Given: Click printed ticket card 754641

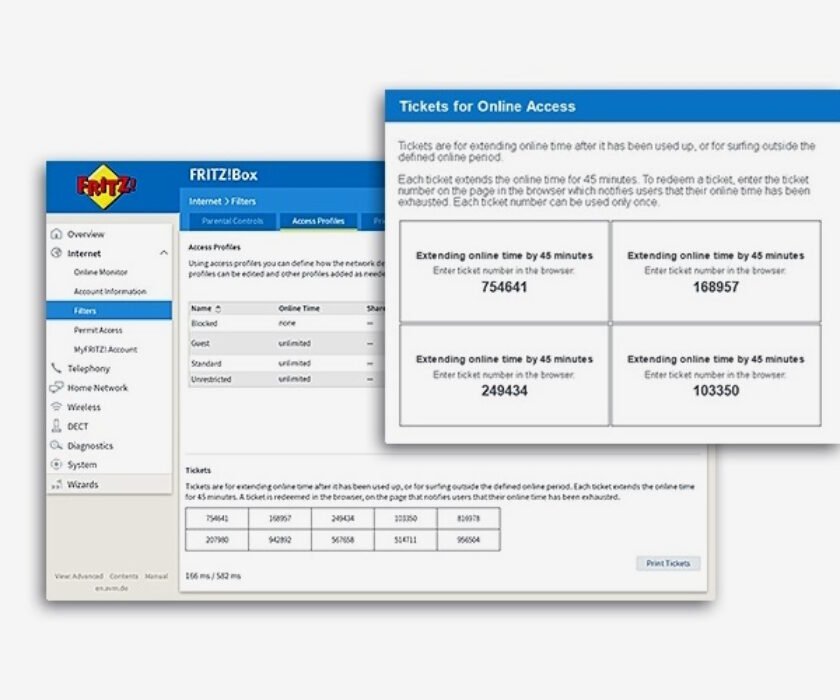Looking at the screenshot, I should [504, 271].
